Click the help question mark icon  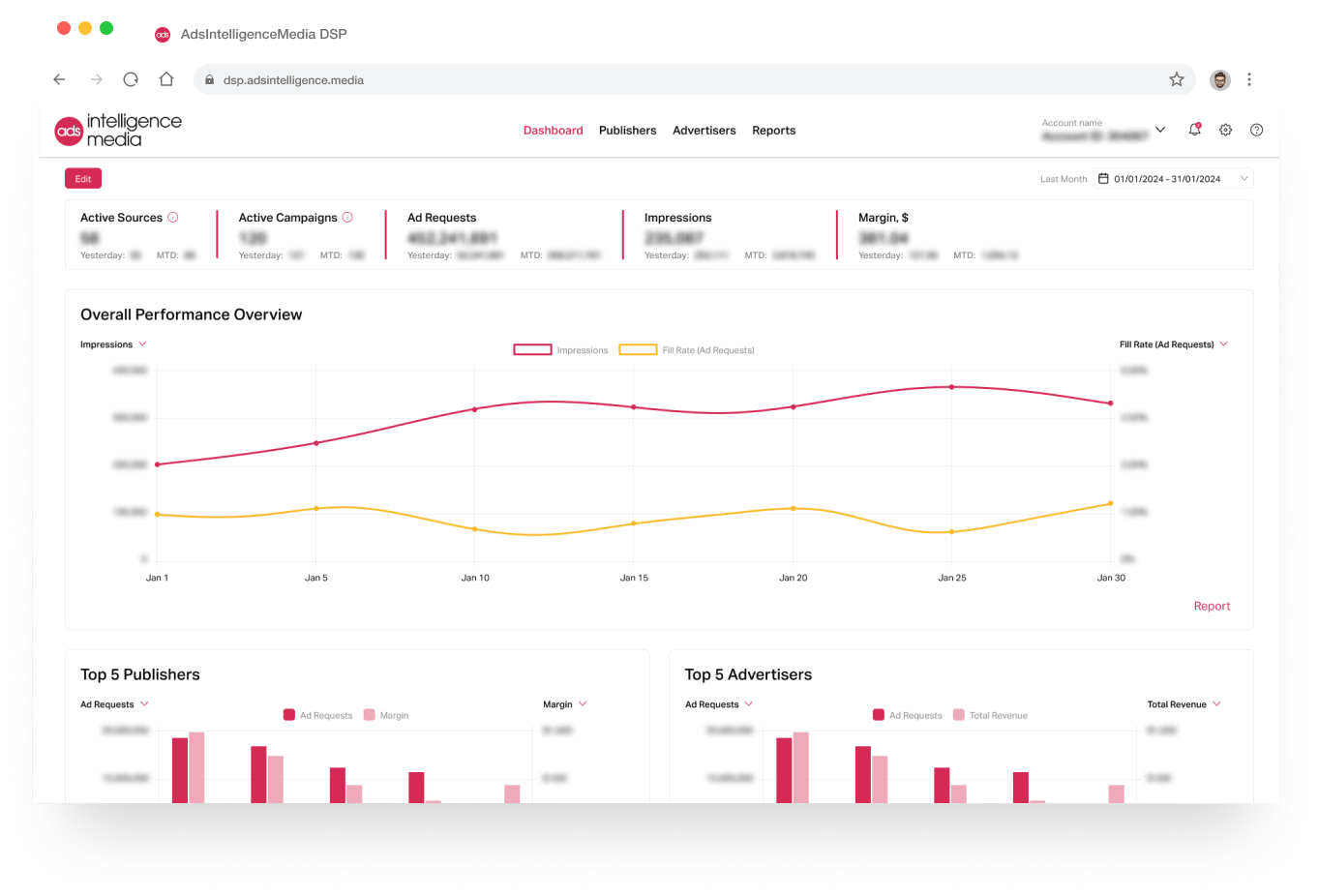click(x=1256, y=130)
